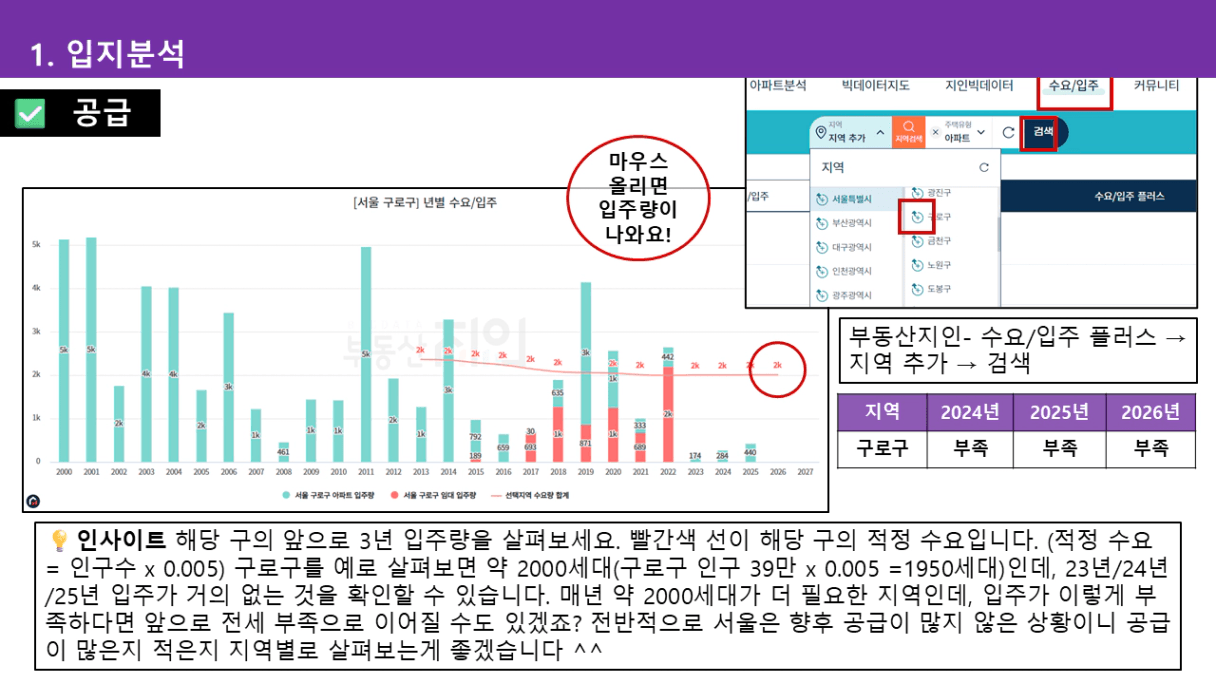
Task: Collapse the 지역 추가 dropdown
Action: coord(880,132)
